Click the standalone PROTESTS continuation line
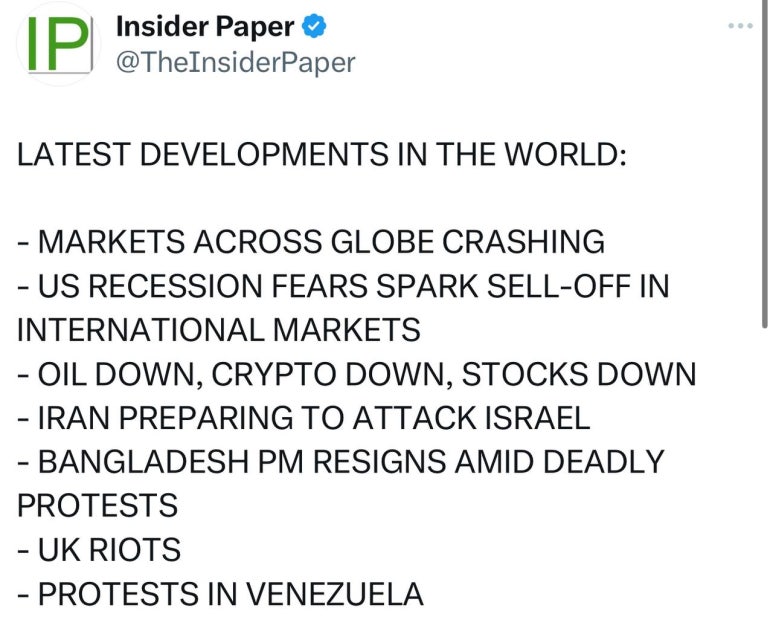 (x=98, y=506)
